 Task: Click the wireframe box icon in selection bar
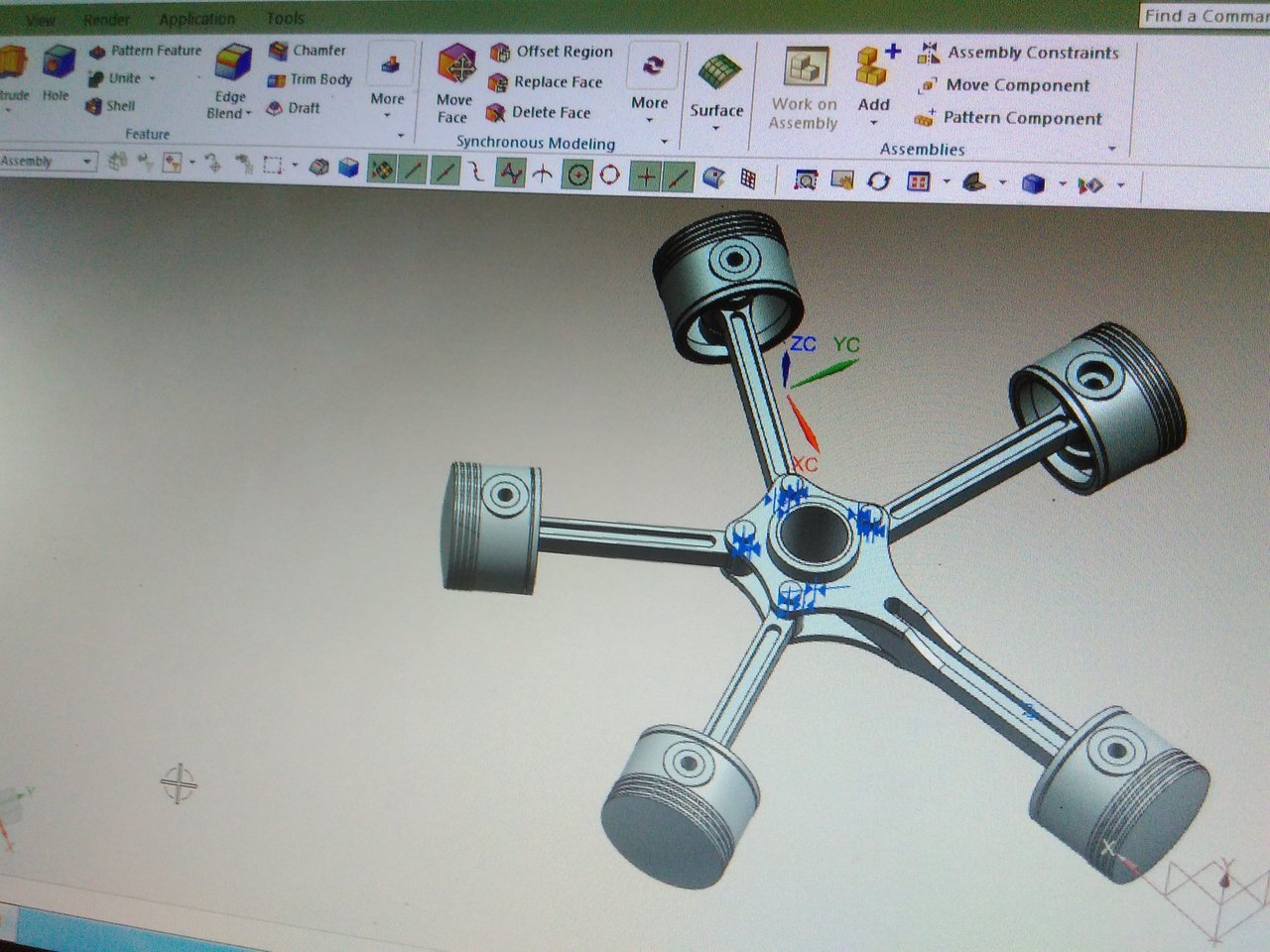[319, 168]
